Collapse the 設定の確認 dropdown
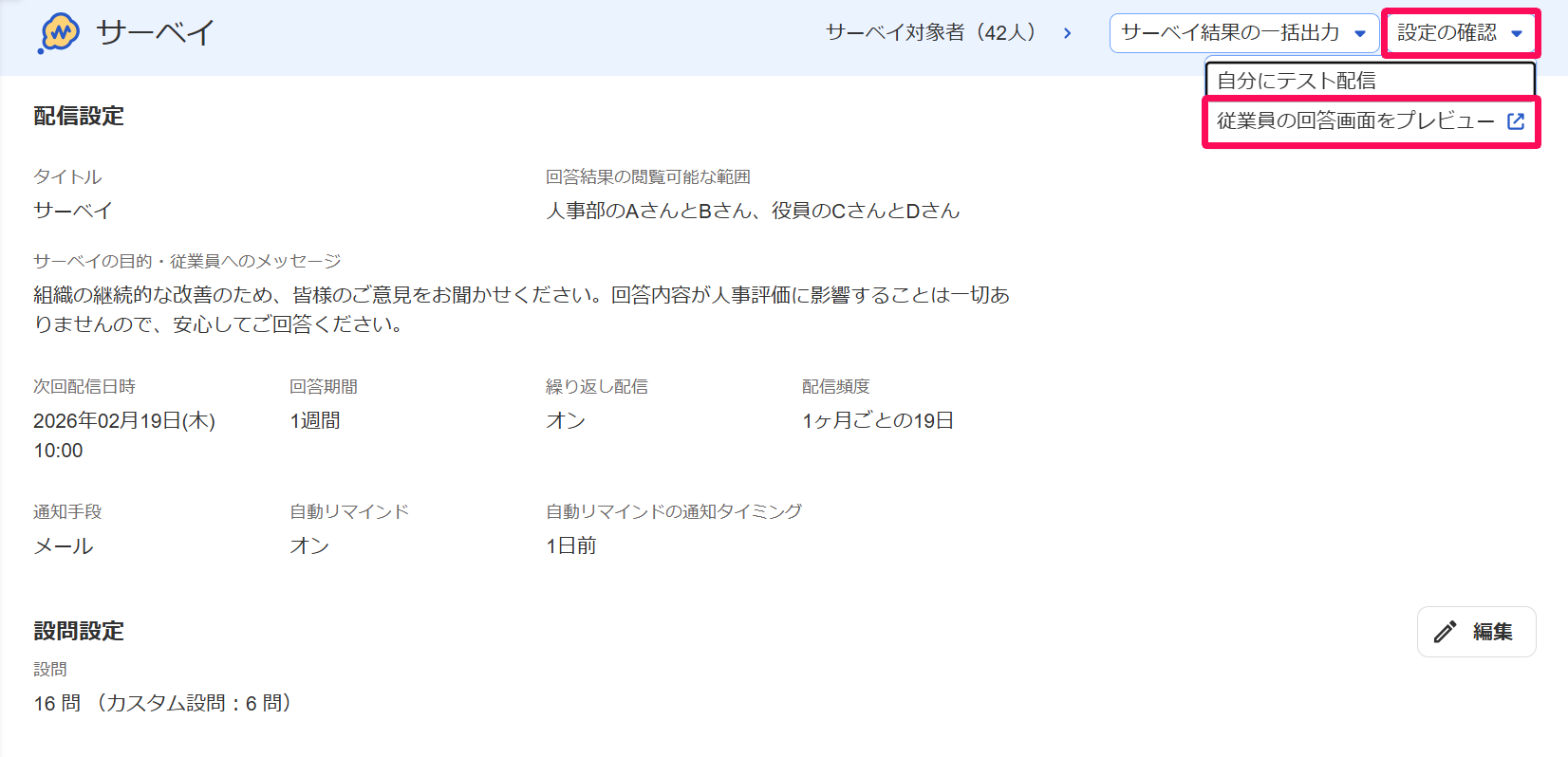1568x757 pixels. tap(1461, 33)
